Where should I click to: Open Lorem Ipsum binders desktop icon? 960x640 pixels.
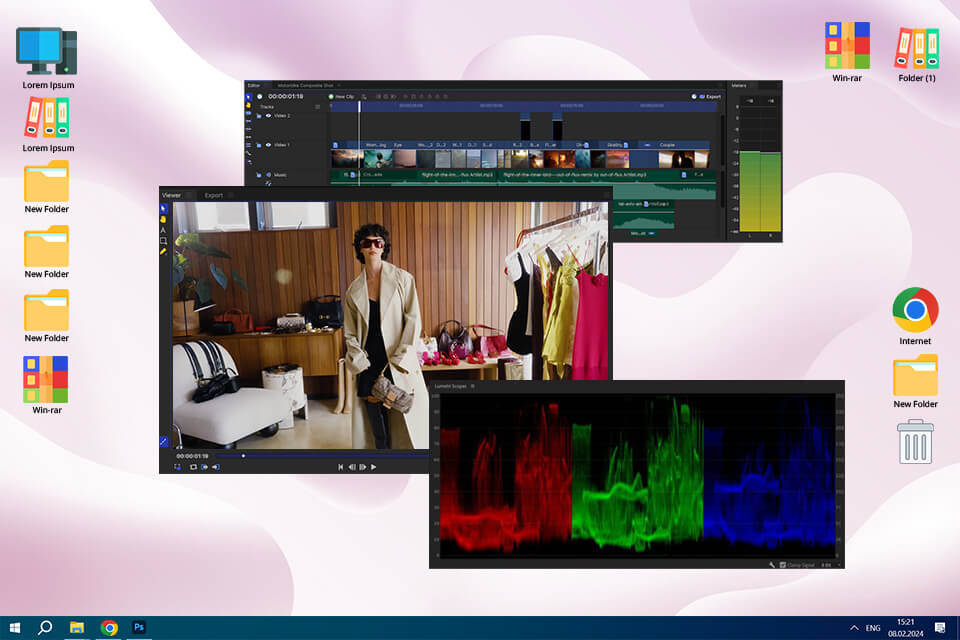click(48, 126)
